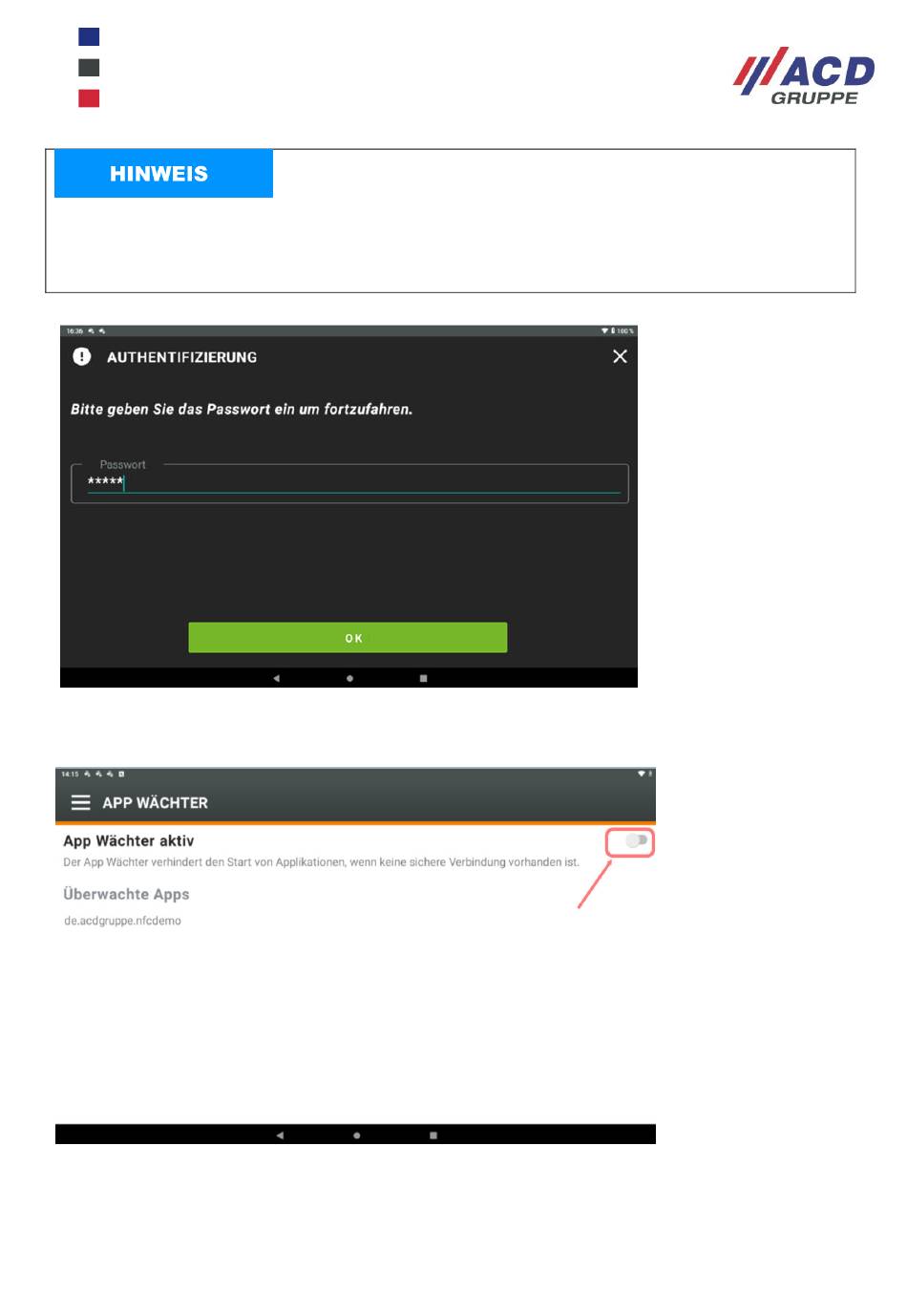Tap the home circle in the Authentifizierung screen nav bar
The height and width of the screenshot is (1316, 907).
coord(349,678)
